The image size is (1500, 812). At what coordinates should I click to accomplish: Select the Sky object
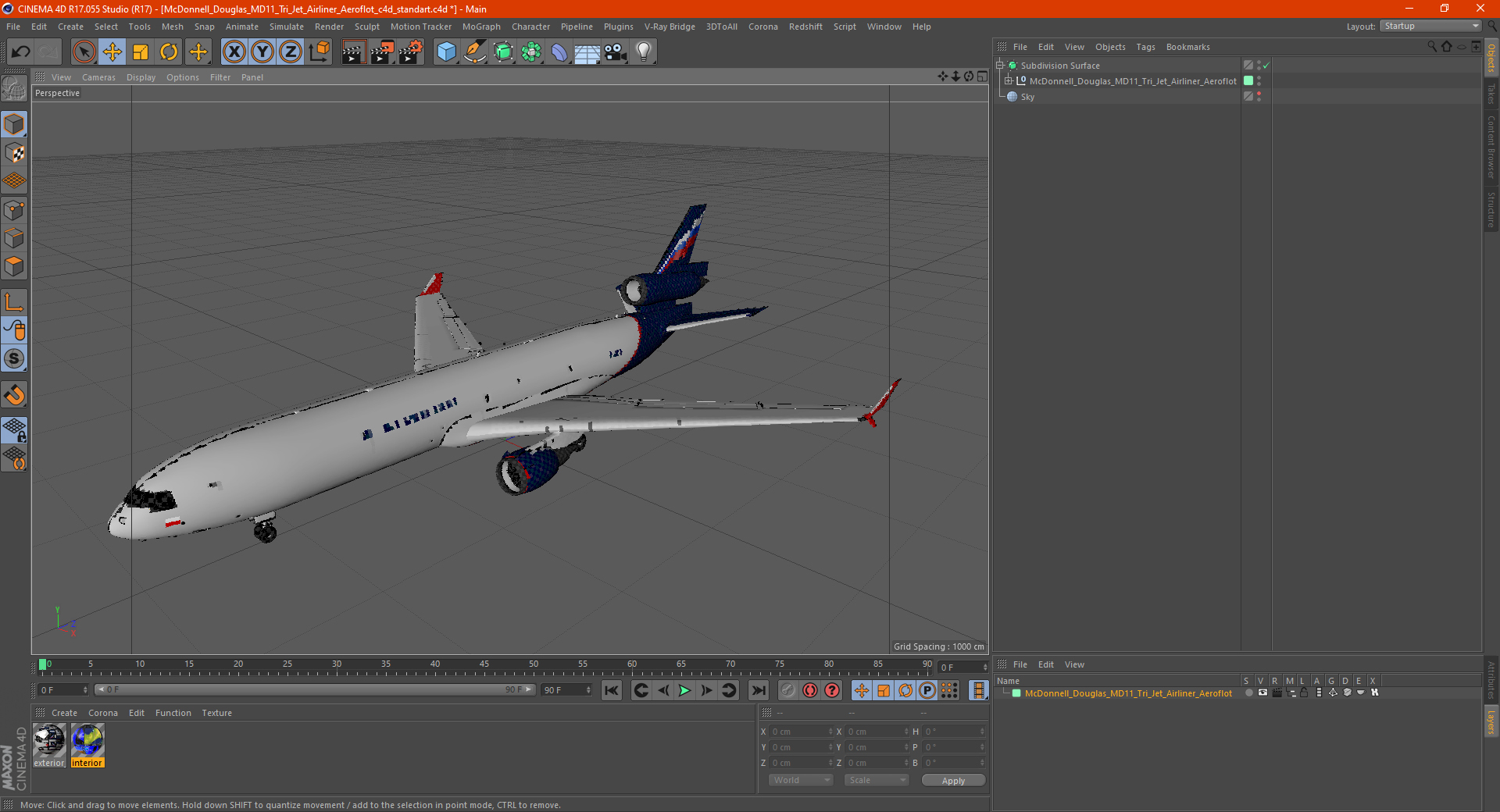pyautogui.click(x=1027, y=97)
